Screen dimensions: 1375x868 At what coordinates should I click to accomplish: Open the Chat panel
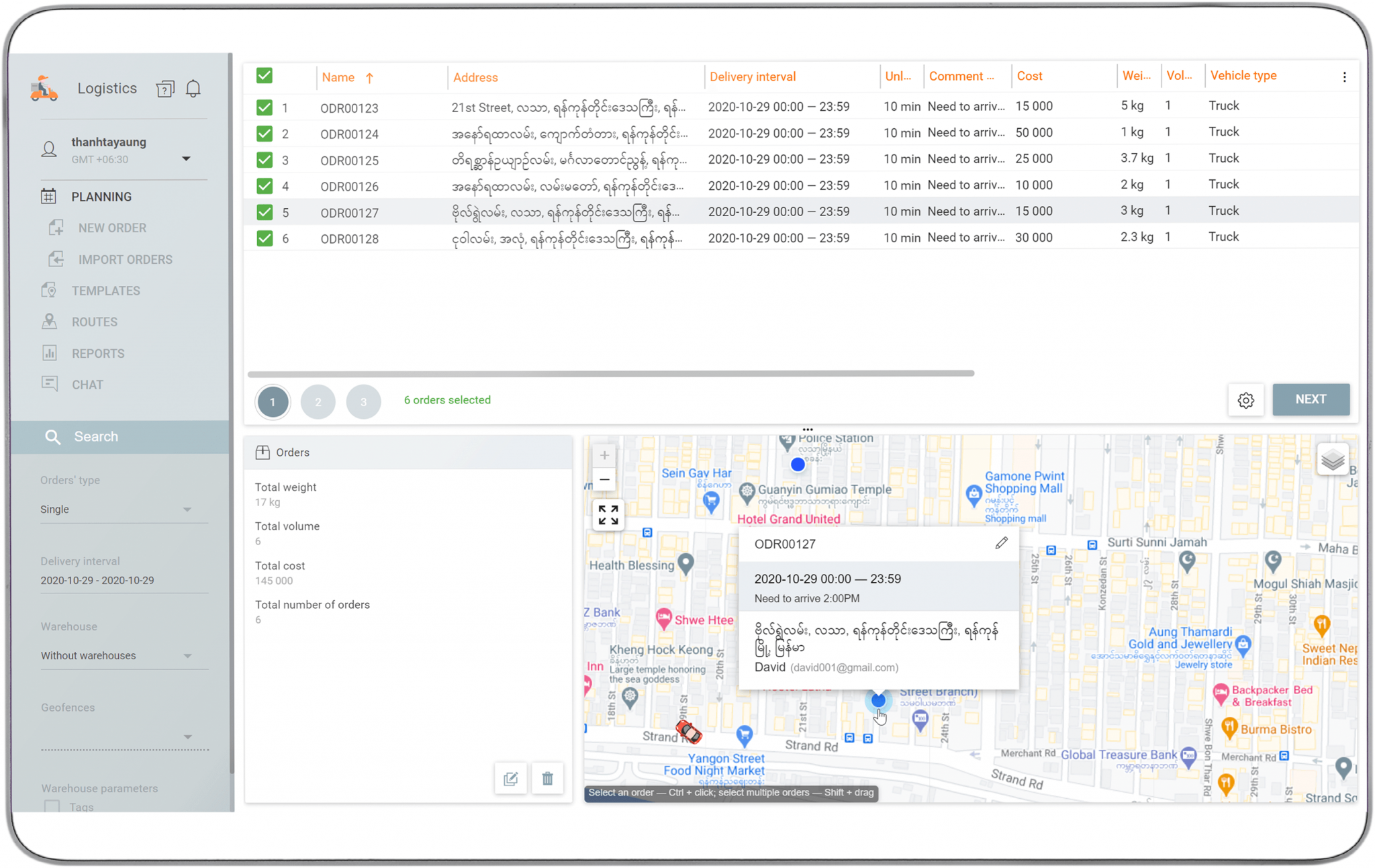coord(88,383)
